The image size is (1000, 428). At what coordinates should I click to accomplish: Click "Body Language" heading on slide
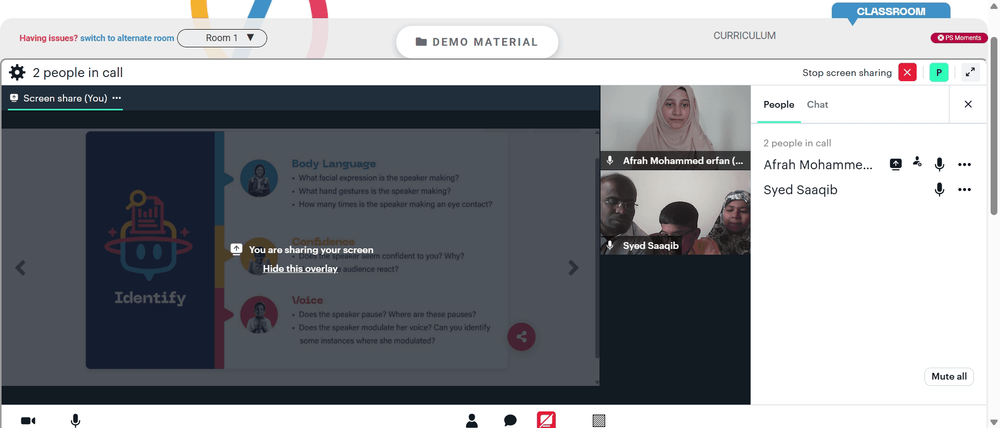[x=334, y=164]
